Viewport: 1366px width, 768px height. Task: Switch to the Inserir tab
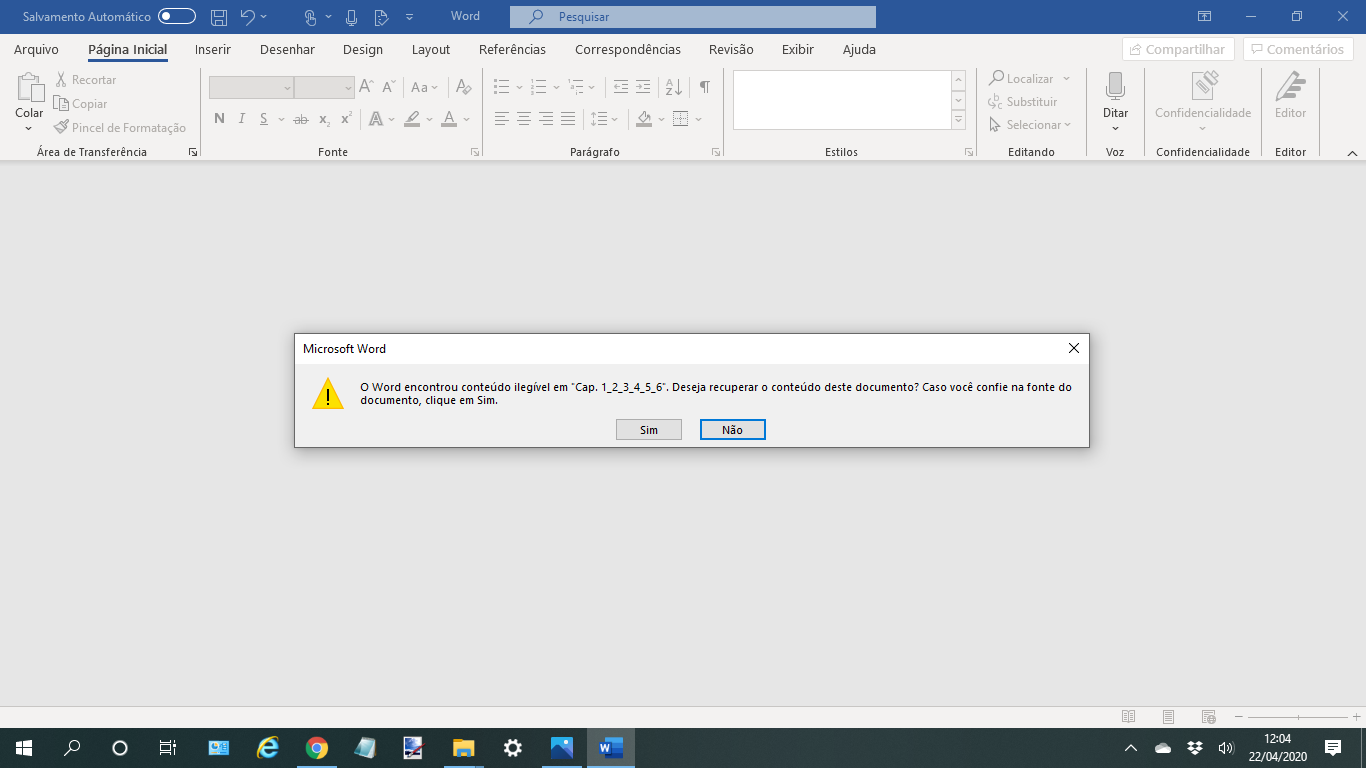(x=213, y=49)
